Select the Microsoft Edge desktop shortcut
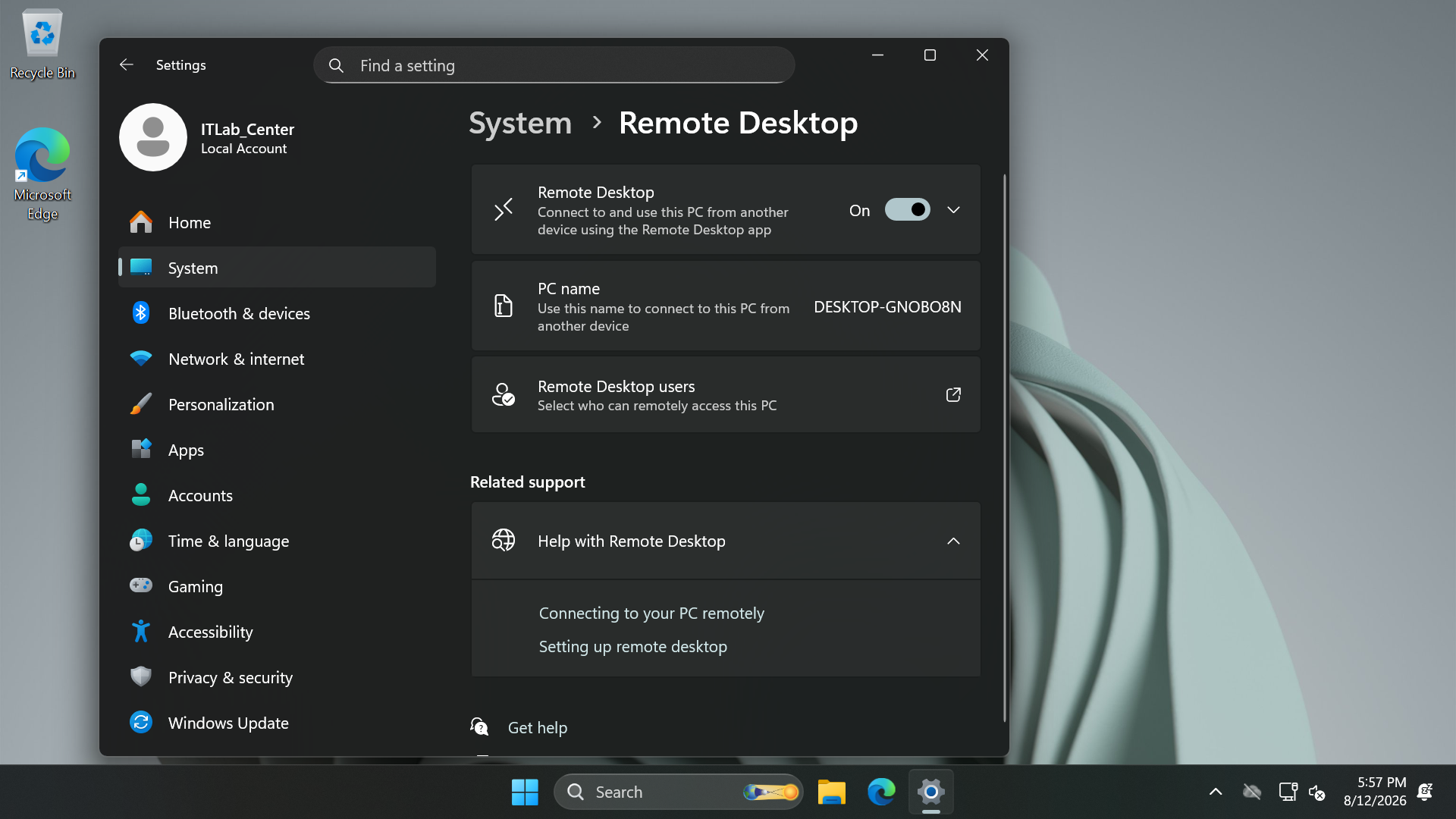The width and height of the screenshot is (1456, 819). pos(42,174)
